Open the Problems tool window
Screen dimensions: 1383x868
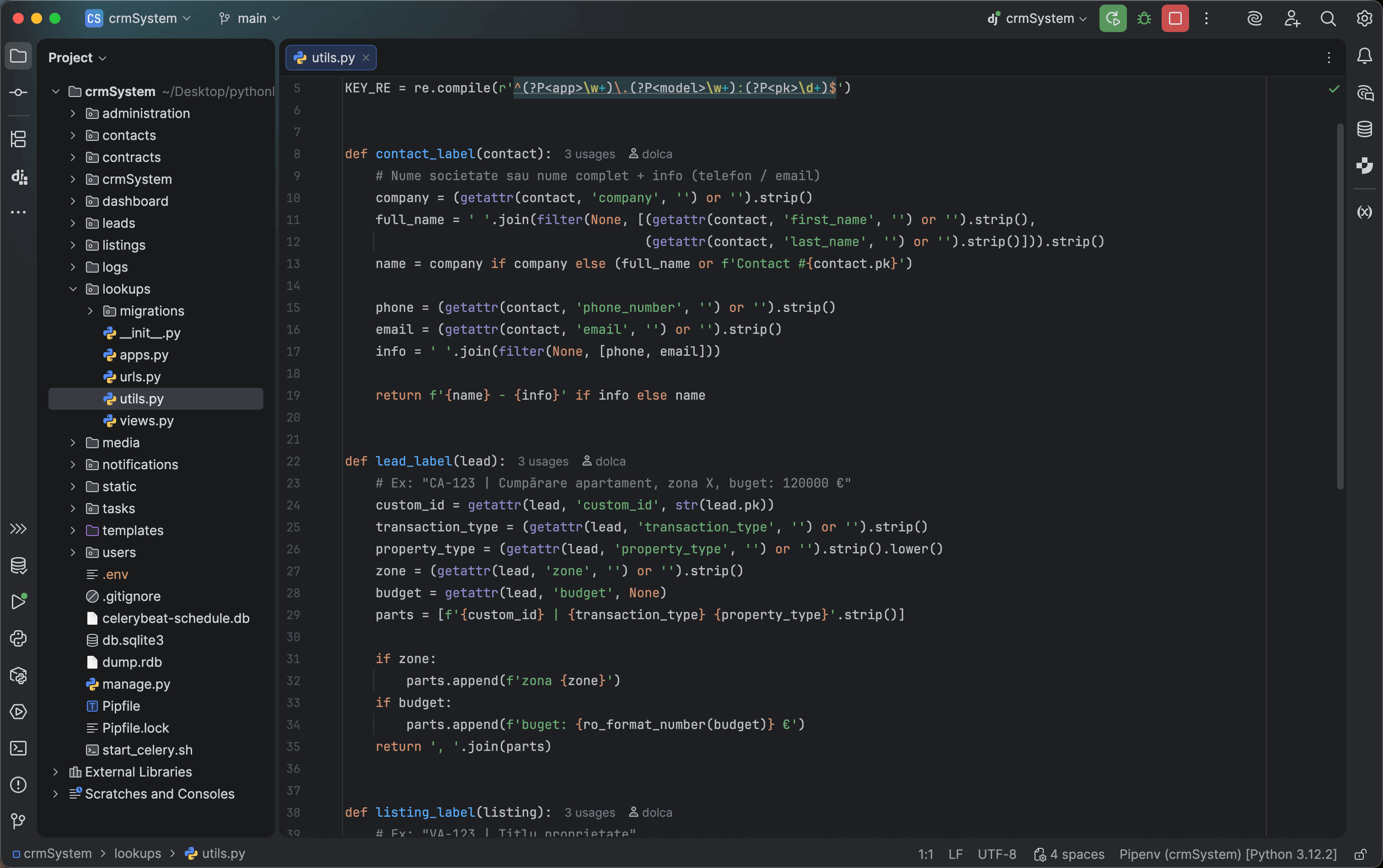pos(18,785)
